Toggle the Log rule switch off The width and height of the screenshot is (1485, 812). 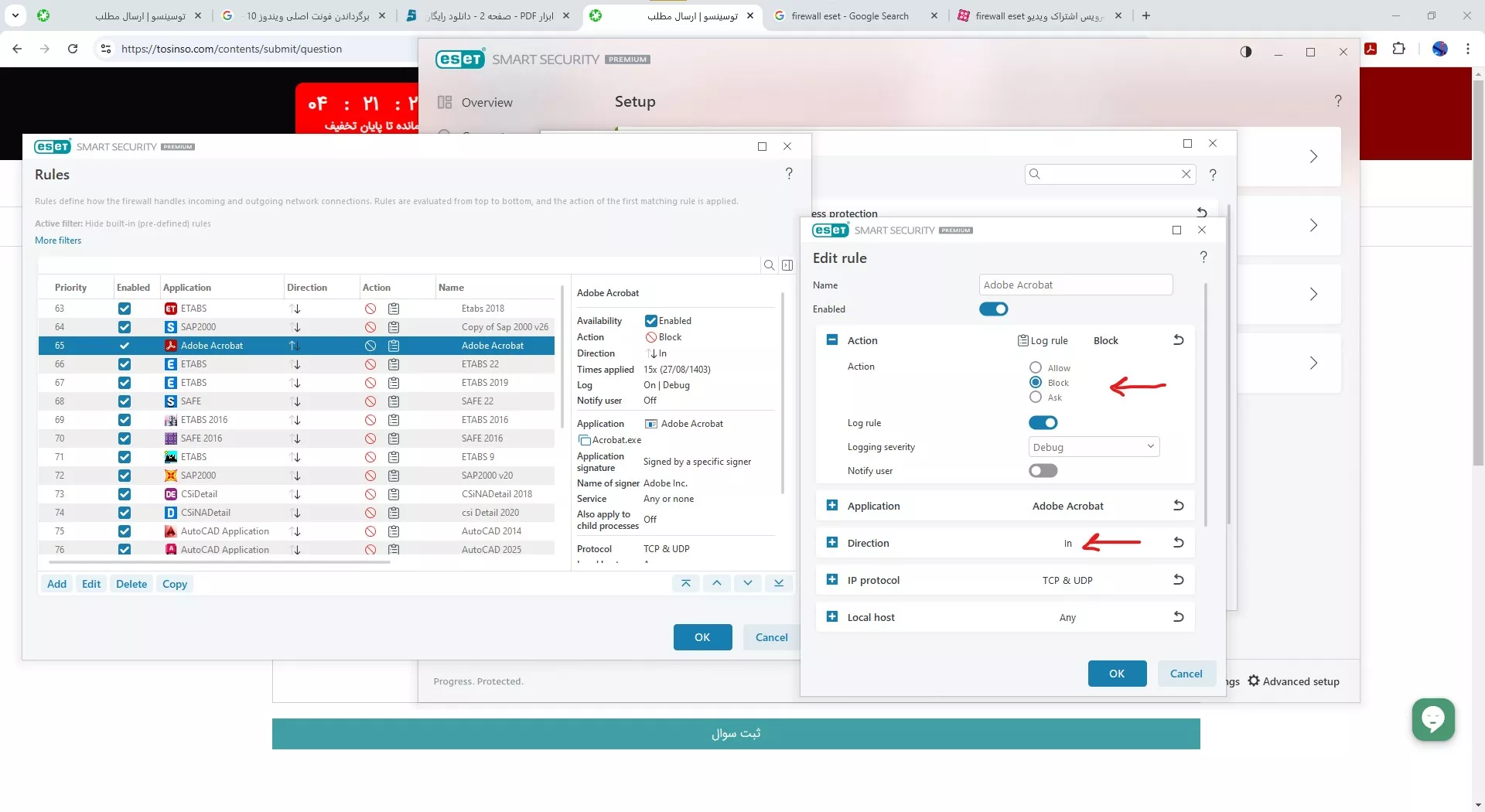pos(1043,423)
